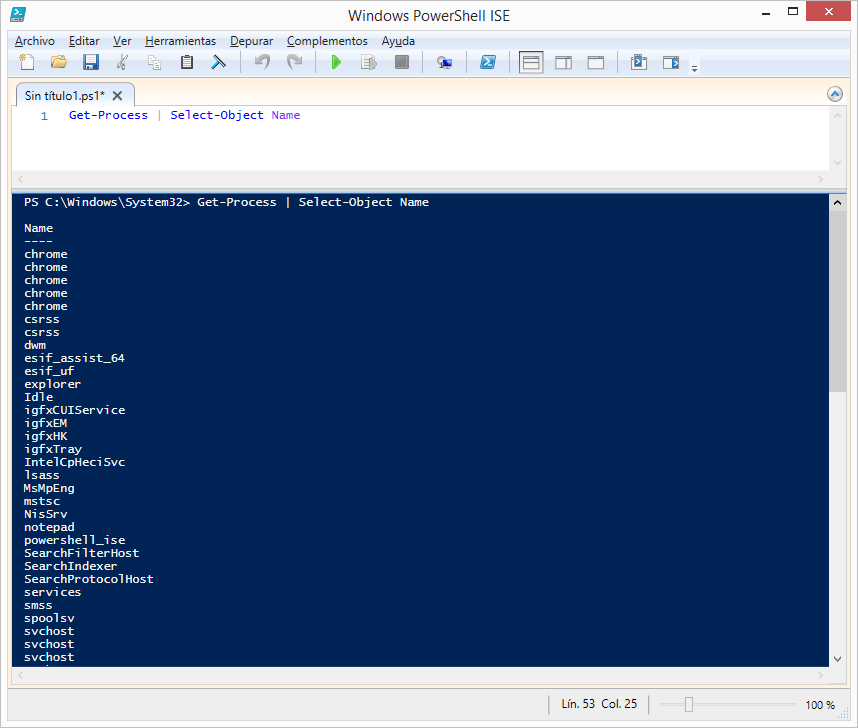Open a New Remote PowerShell Tab icon
Viewport: 858px width, 728px height.
(444, 62)
